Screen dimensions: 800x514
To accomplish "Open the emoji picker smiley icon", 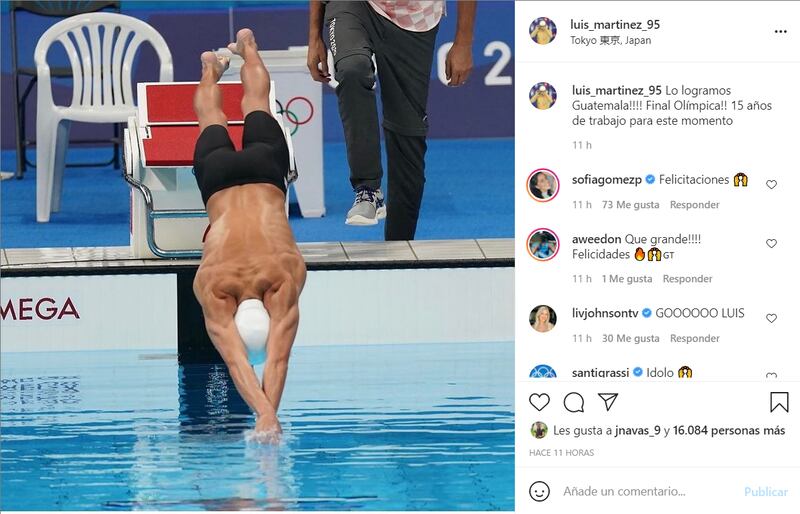I will [539, 491].
